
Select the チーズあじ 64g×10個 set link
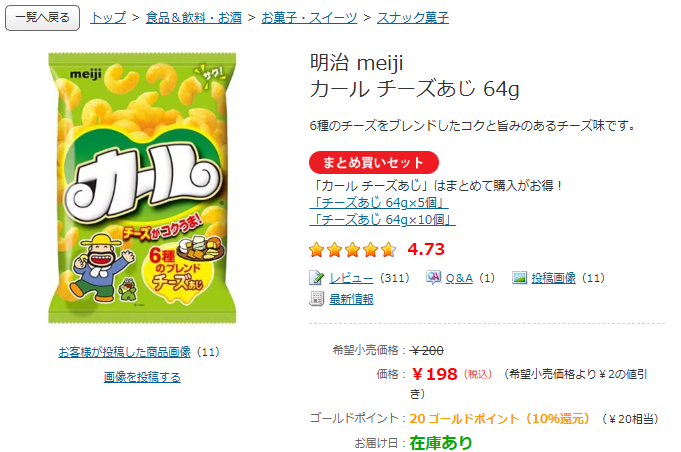pyautogui.click(x=383, y=220)
